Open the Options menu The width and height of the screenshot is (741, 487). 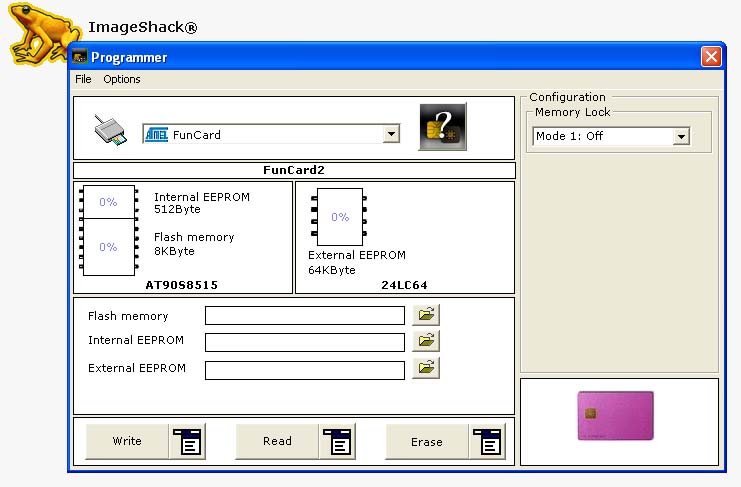122,79
